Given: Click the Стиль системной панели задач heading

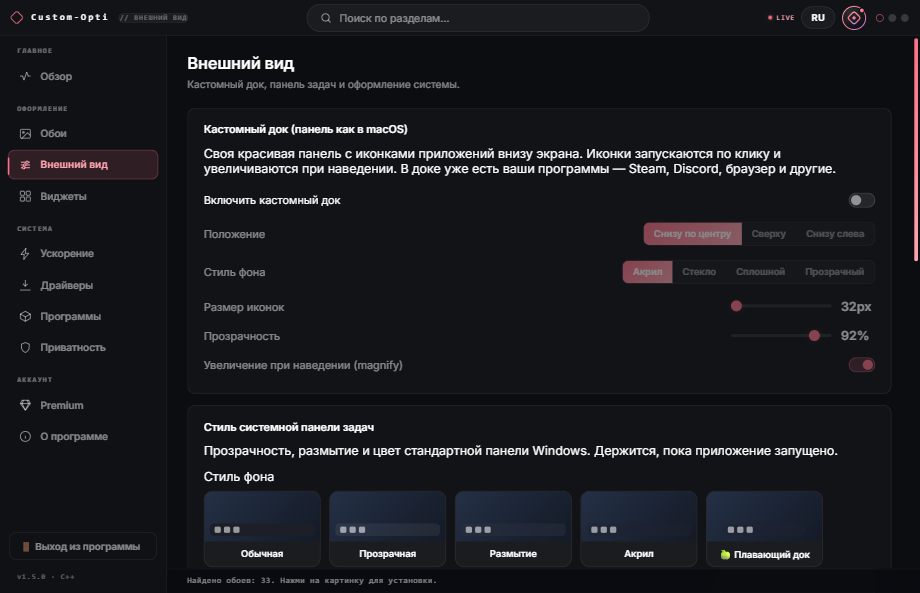Looking at the screenshot, I should 289,428.
